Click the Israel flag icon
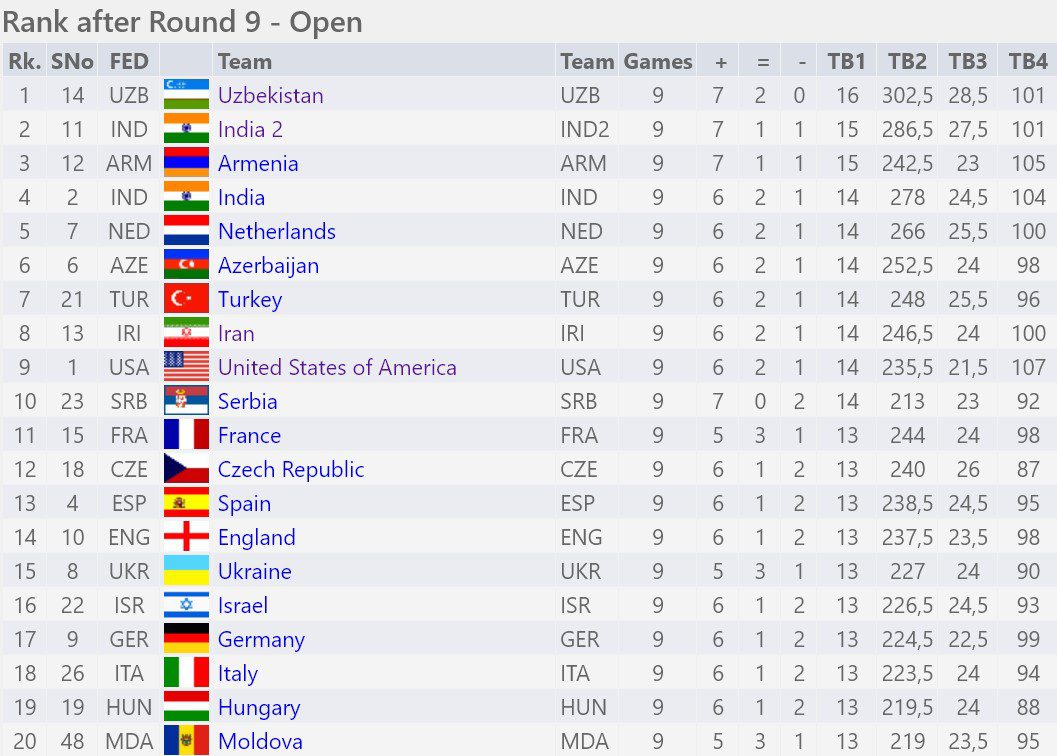The height and width of the screenshot is (756, 1057). (186, 605)
